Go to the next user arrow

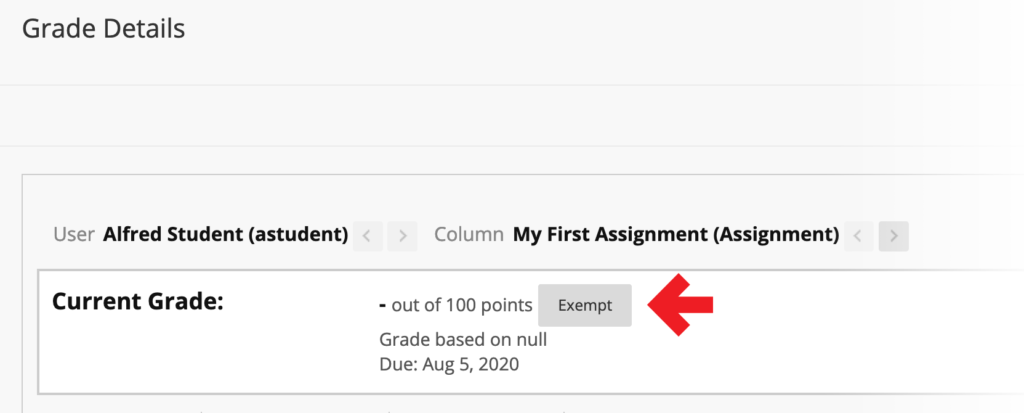point(402,236)
